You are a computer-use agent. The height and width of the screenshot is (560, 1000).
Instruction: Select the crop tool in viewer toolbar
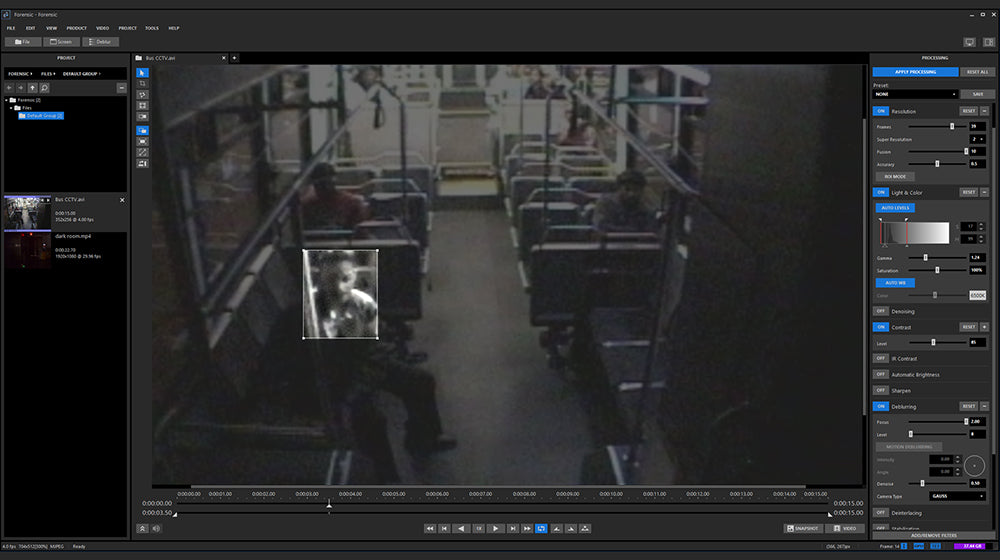[x=142, y=84]
